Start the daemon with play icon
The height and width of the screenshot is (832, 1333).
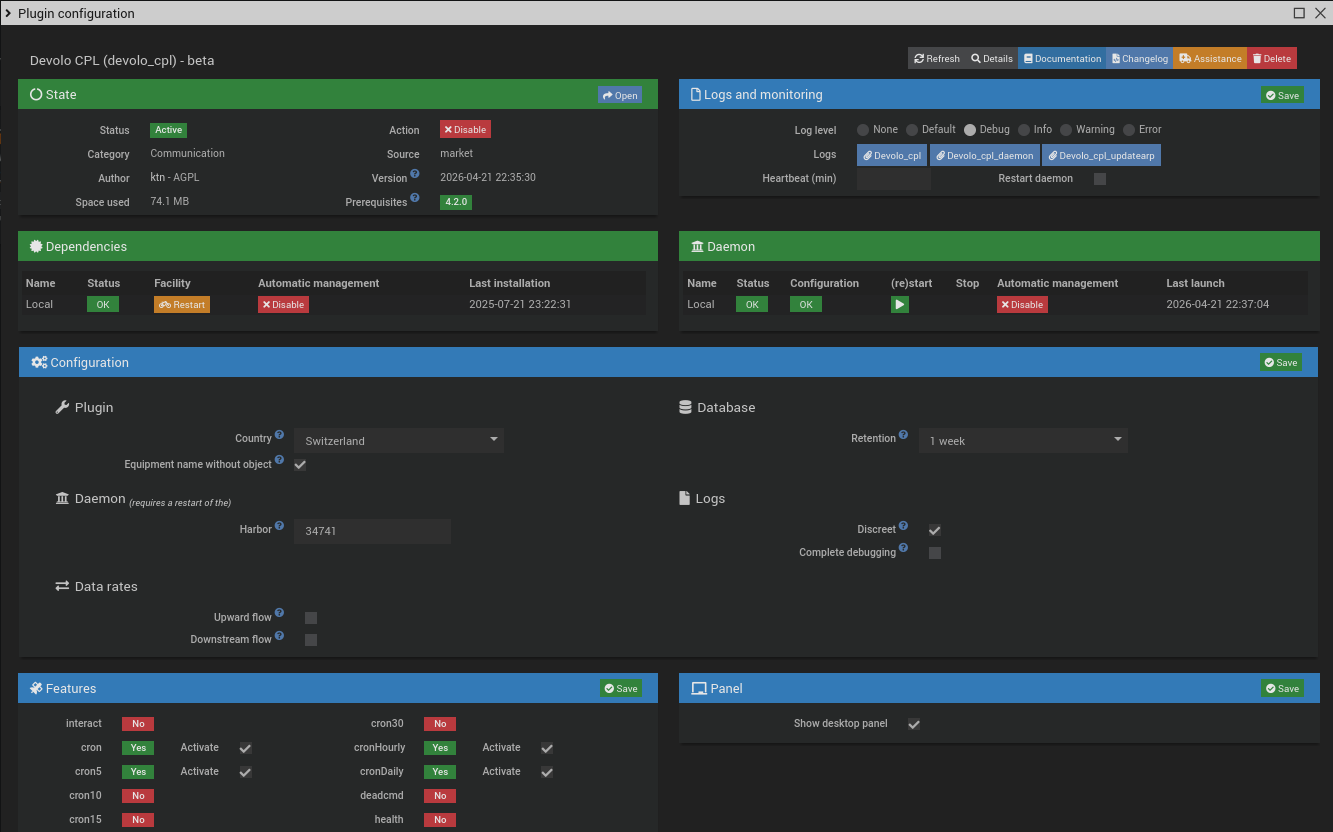pos(900,305)
